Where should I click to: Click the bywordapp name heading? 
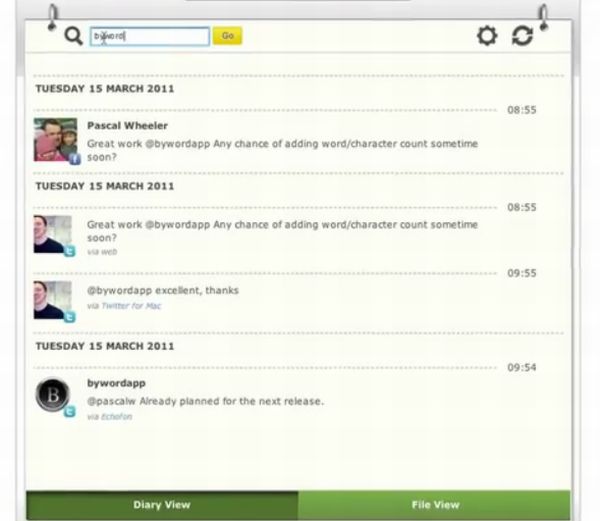116,383
